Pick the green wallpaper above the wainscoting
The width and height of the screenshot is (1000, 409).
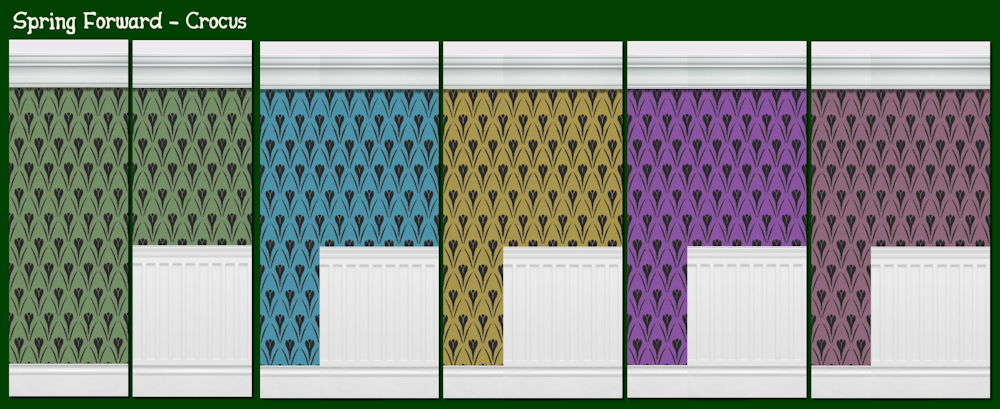point(192,166)
